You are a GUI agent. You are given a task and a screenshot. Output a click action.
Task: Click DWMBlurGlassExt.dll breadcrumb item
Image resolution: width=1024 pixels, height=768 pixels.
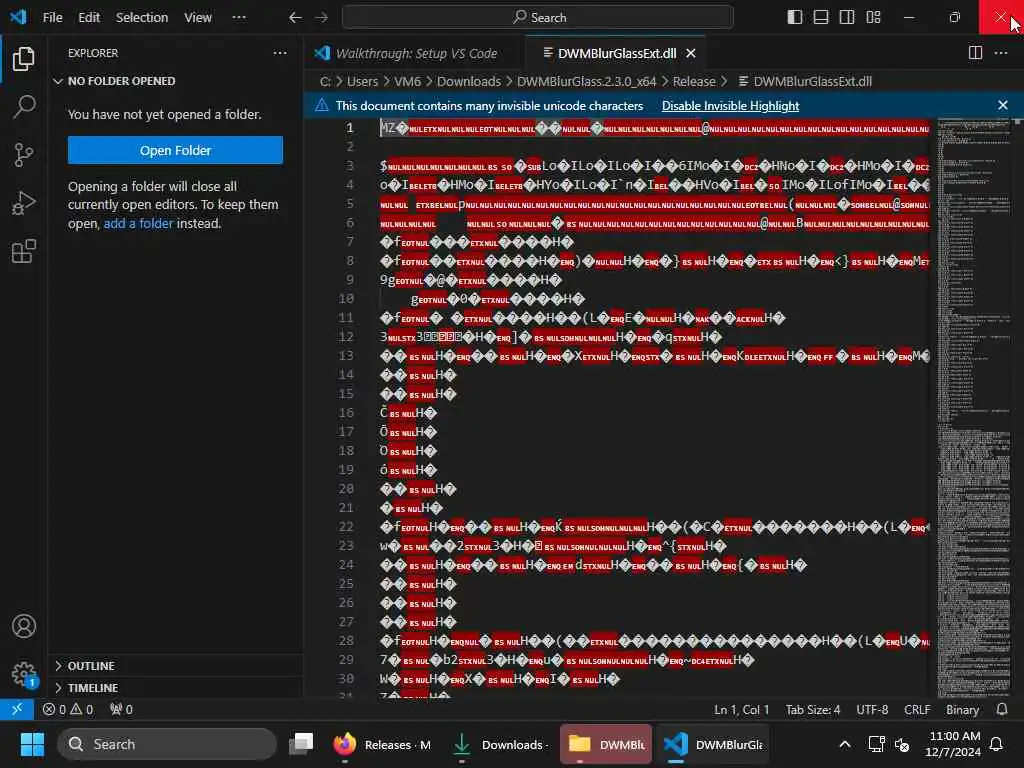805,81
